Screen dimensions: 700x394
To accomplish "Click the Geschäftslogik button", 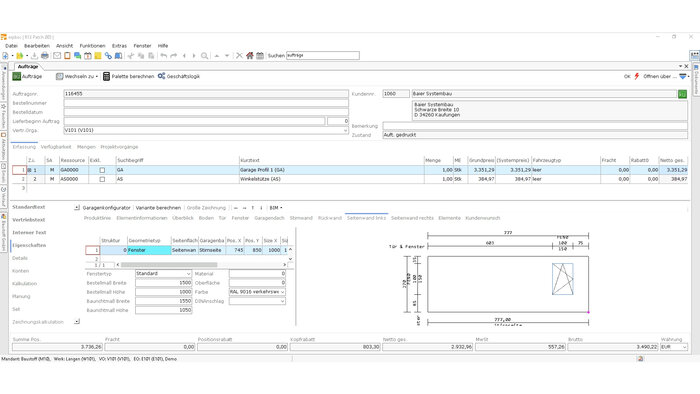I will [x=179, y=76].
